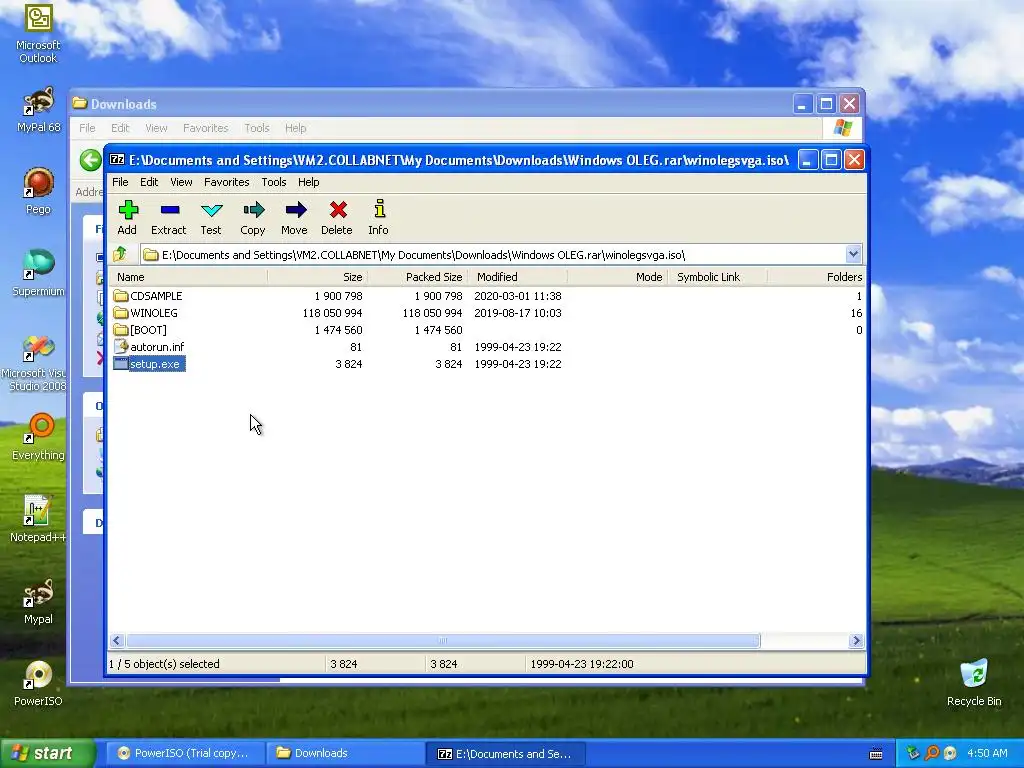1024x768 pixels.
Task: Open the Info toolbar icon
Action: click(x=378, y=217)
